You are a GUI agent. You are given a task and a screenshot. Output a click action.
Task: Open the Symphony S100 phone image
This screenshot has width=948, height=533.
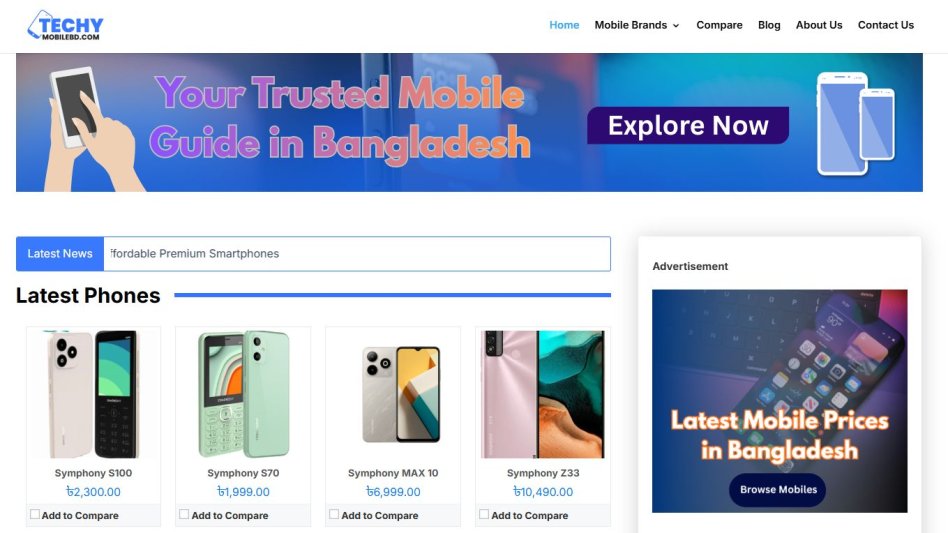(94, 393)
